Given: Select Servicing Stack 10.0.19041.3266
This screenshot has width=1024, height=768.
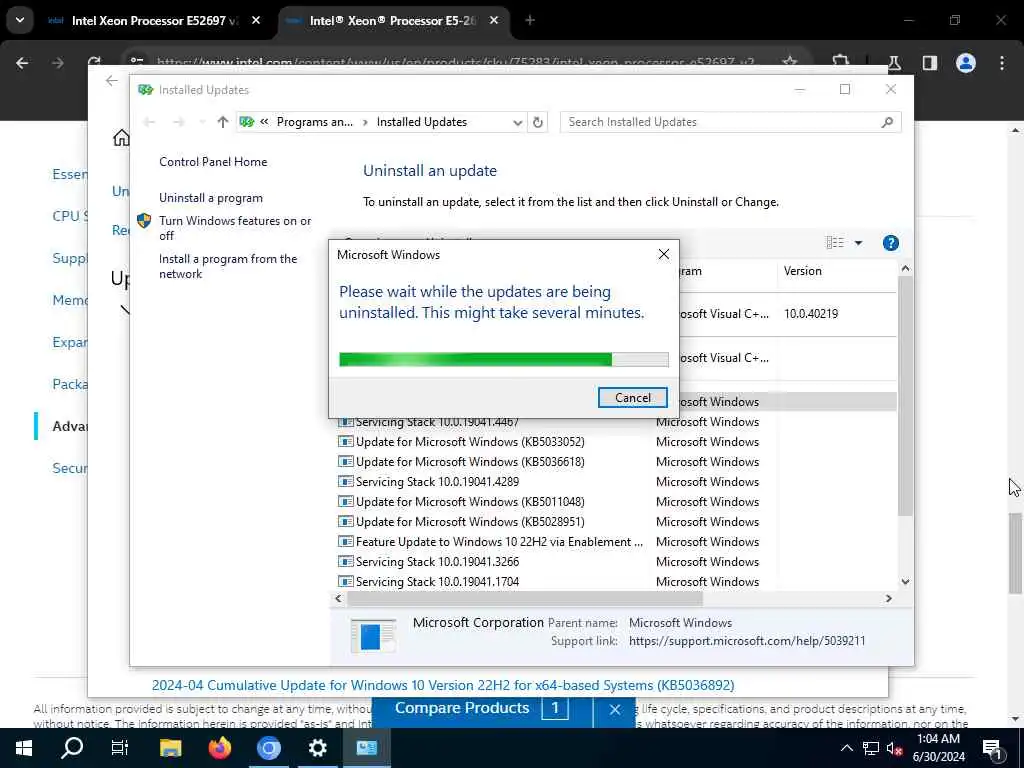Looking at the screenshot, I should (x=437, y=562).
